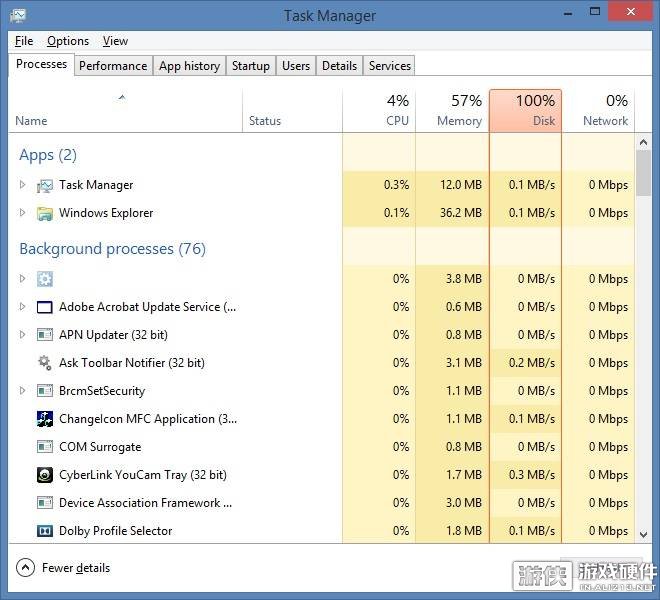Select the APN Updater (32 bit) name
The height and width of the screenshot is (600, 660).
113,335
